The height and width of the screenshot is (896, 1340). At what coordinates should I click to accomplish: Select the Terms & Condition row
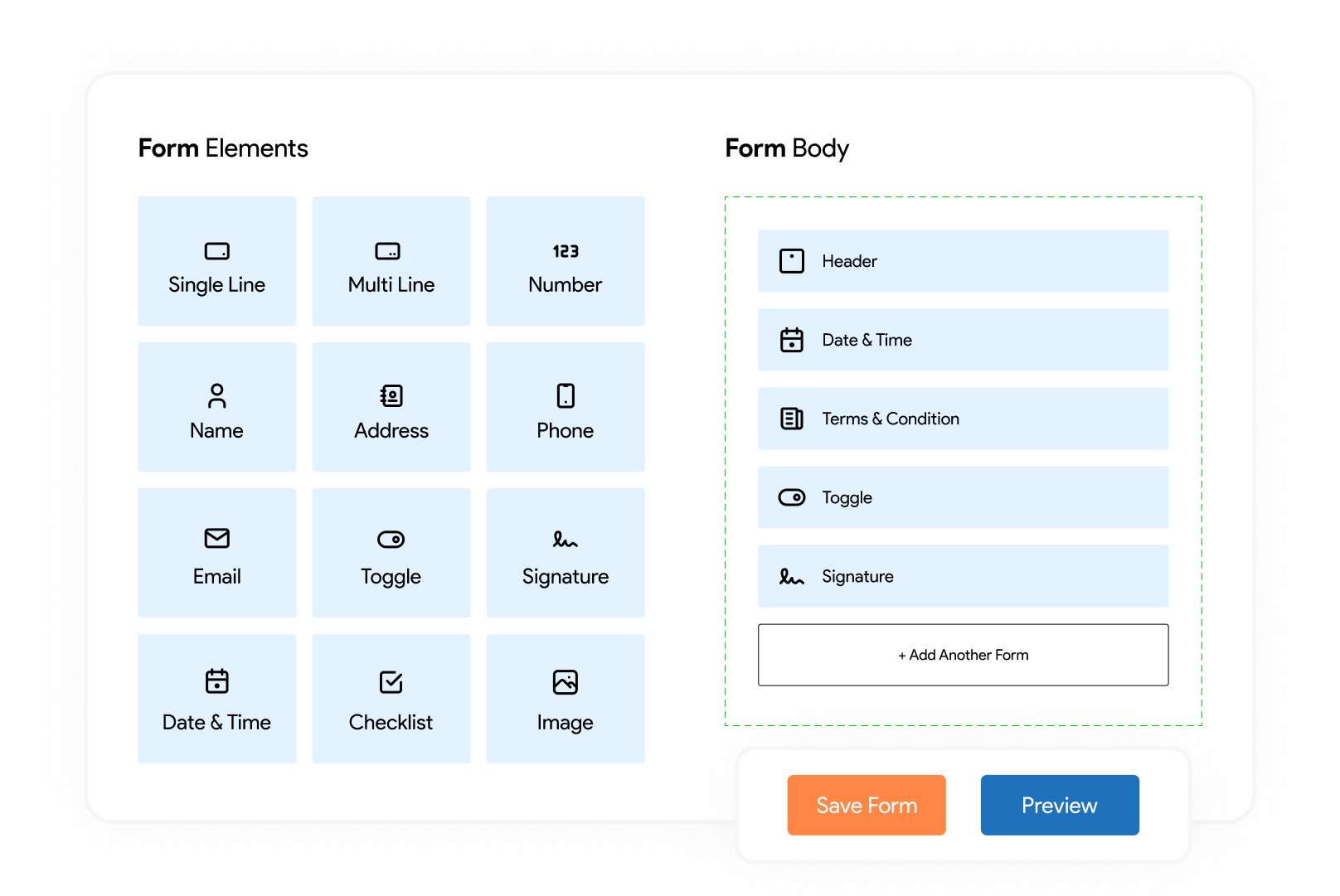click(962, 419)
